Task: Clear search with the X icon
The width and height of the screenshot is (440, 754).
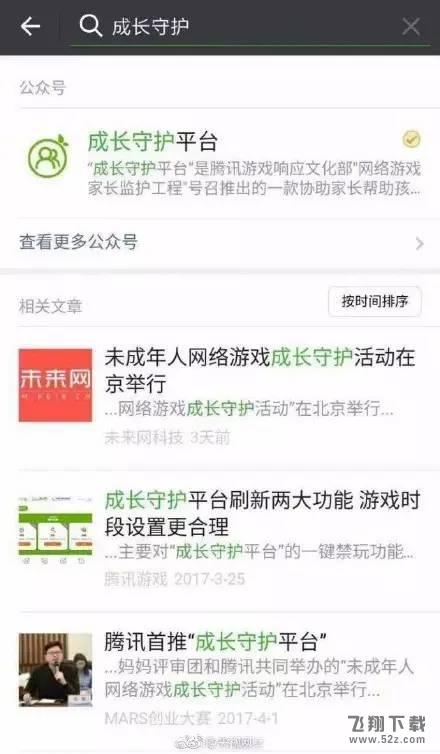Action: [x=411, y=26]
